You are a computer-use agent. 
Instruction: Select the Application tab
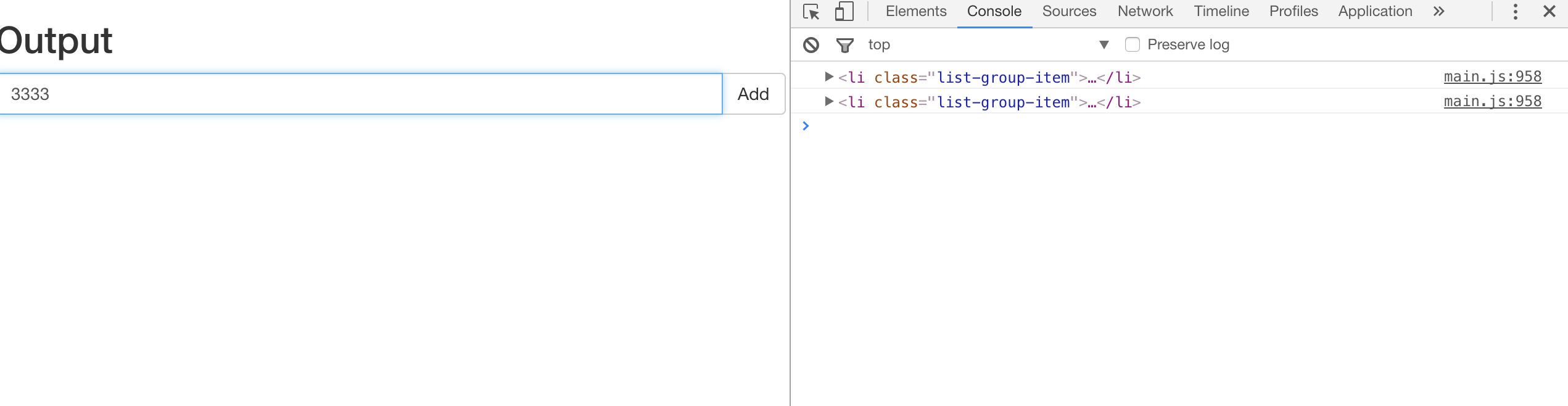[x=1375, y=12]
